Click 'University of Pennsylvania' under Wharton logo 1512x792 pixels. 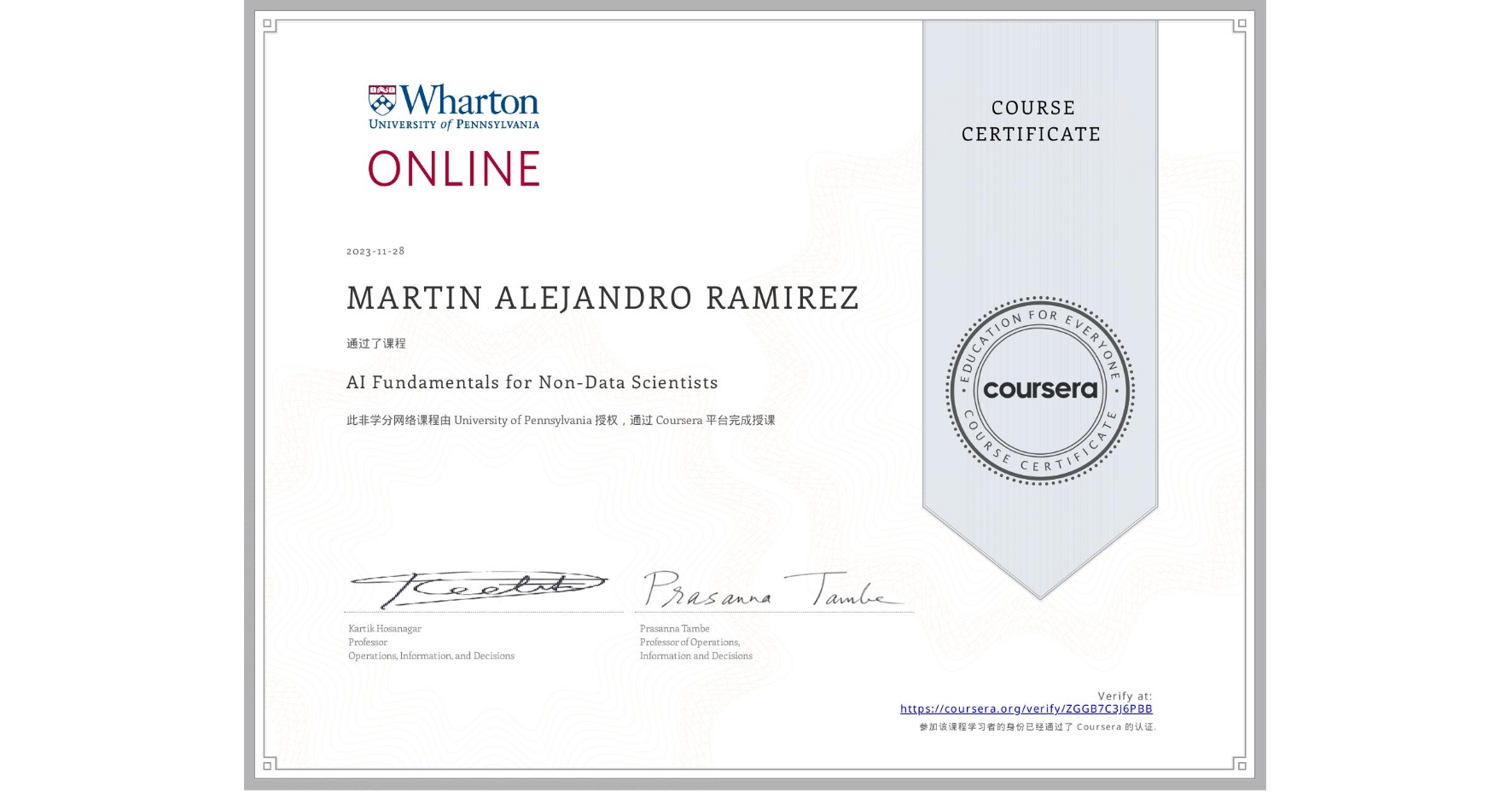pyautogui.click(x=454, y=125)
